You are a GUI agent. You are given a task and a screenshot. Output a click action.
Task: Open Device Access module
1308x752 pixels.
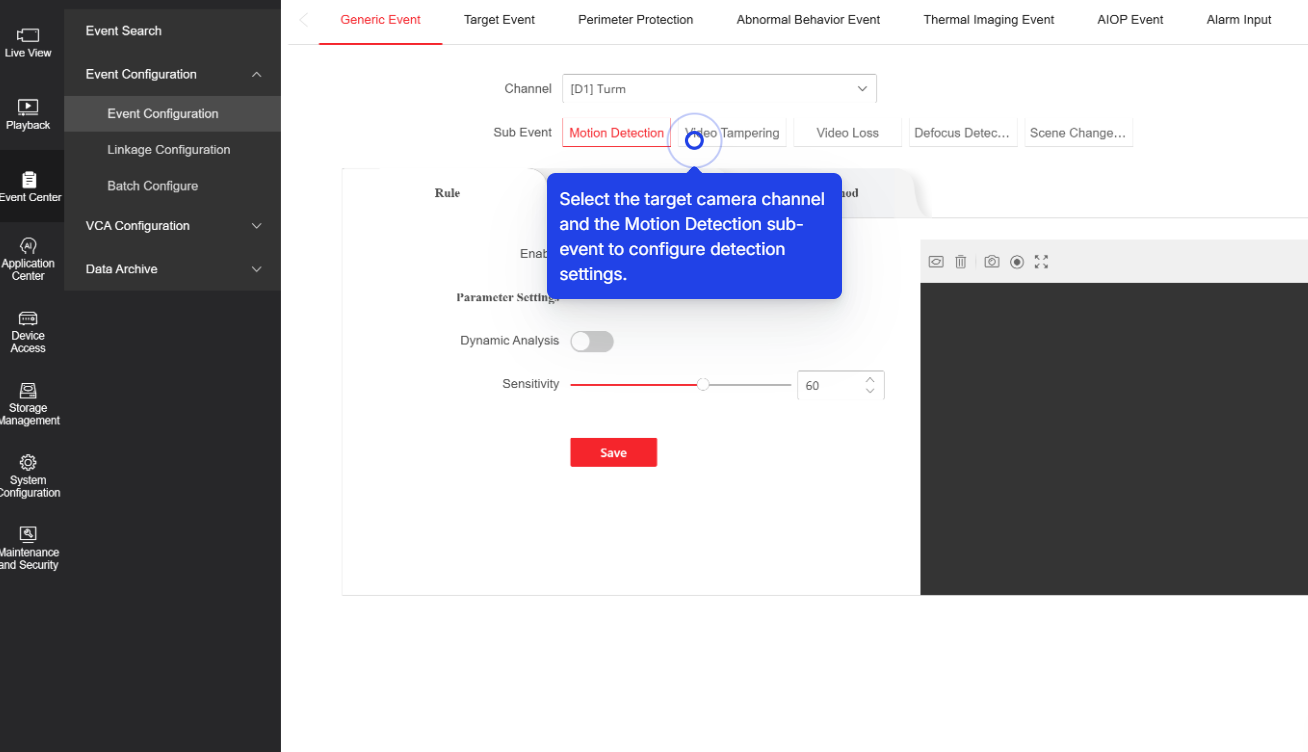click(x=29, y=330)
